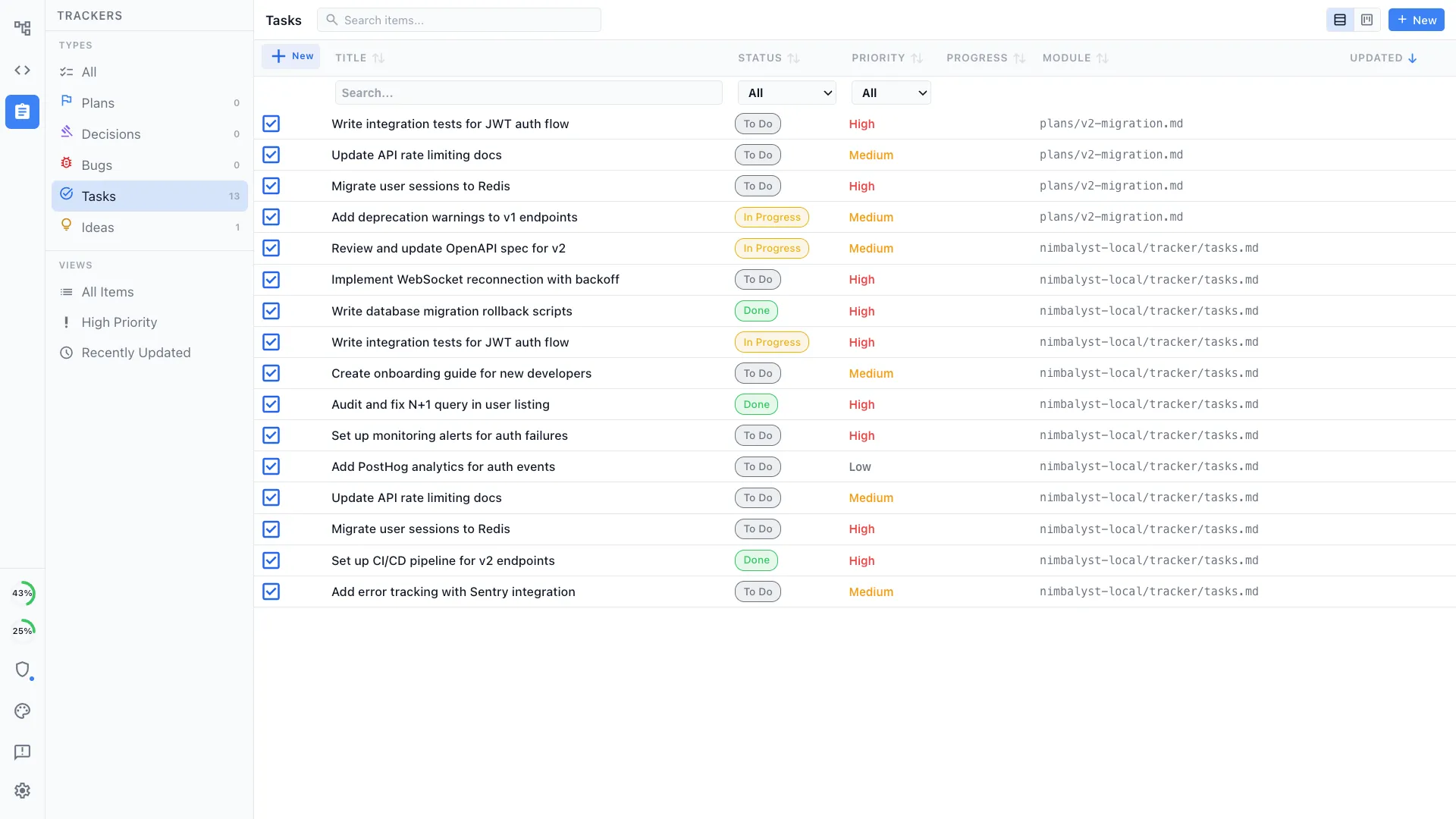Image resolution: width=1456 pixels, height=819 pixels.
Task: Select the list view icon near New button
Action: [x=1339, y=20]
